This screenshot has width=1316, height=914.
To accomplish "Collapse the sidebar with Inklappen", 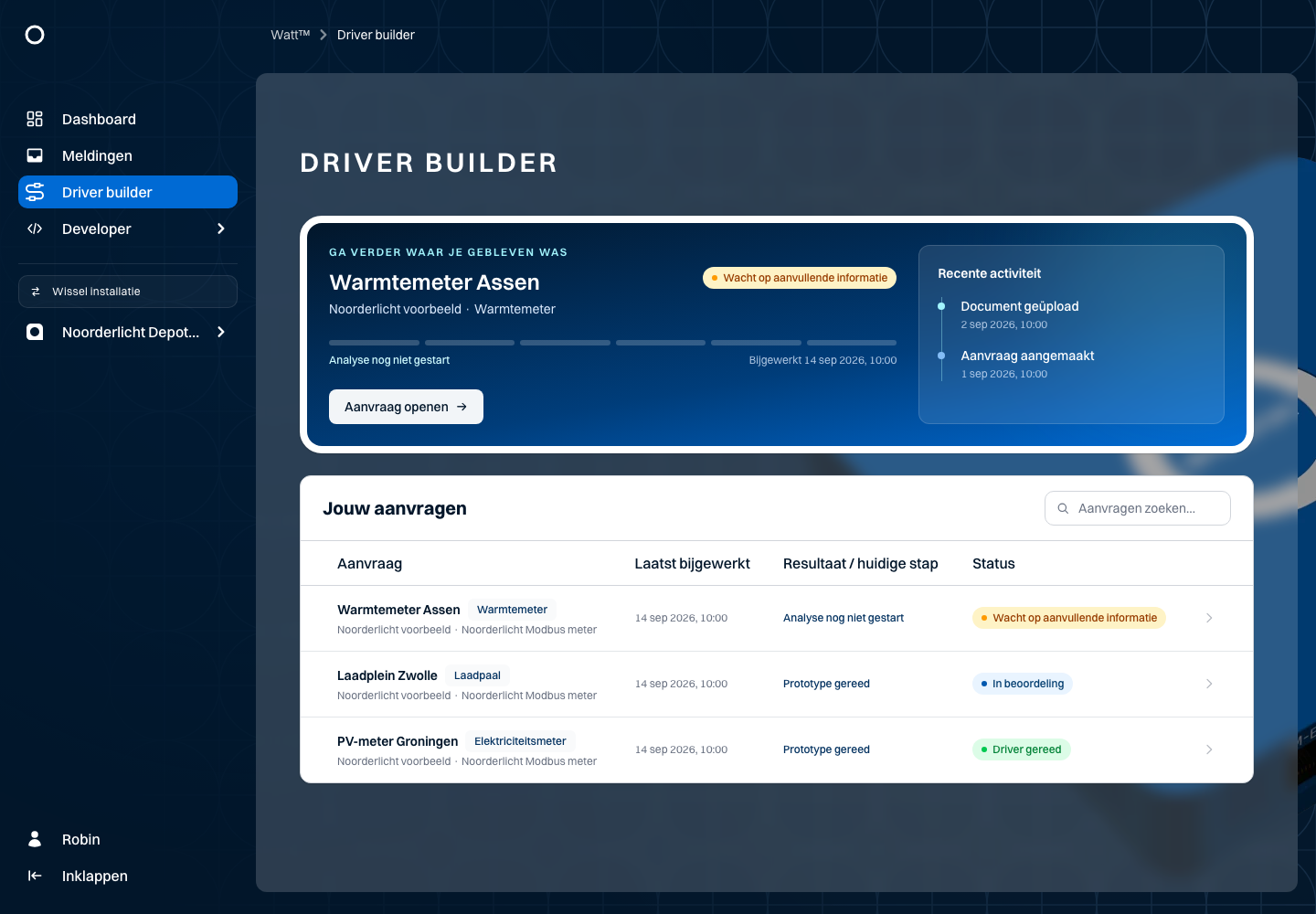I will click(128, 876).
